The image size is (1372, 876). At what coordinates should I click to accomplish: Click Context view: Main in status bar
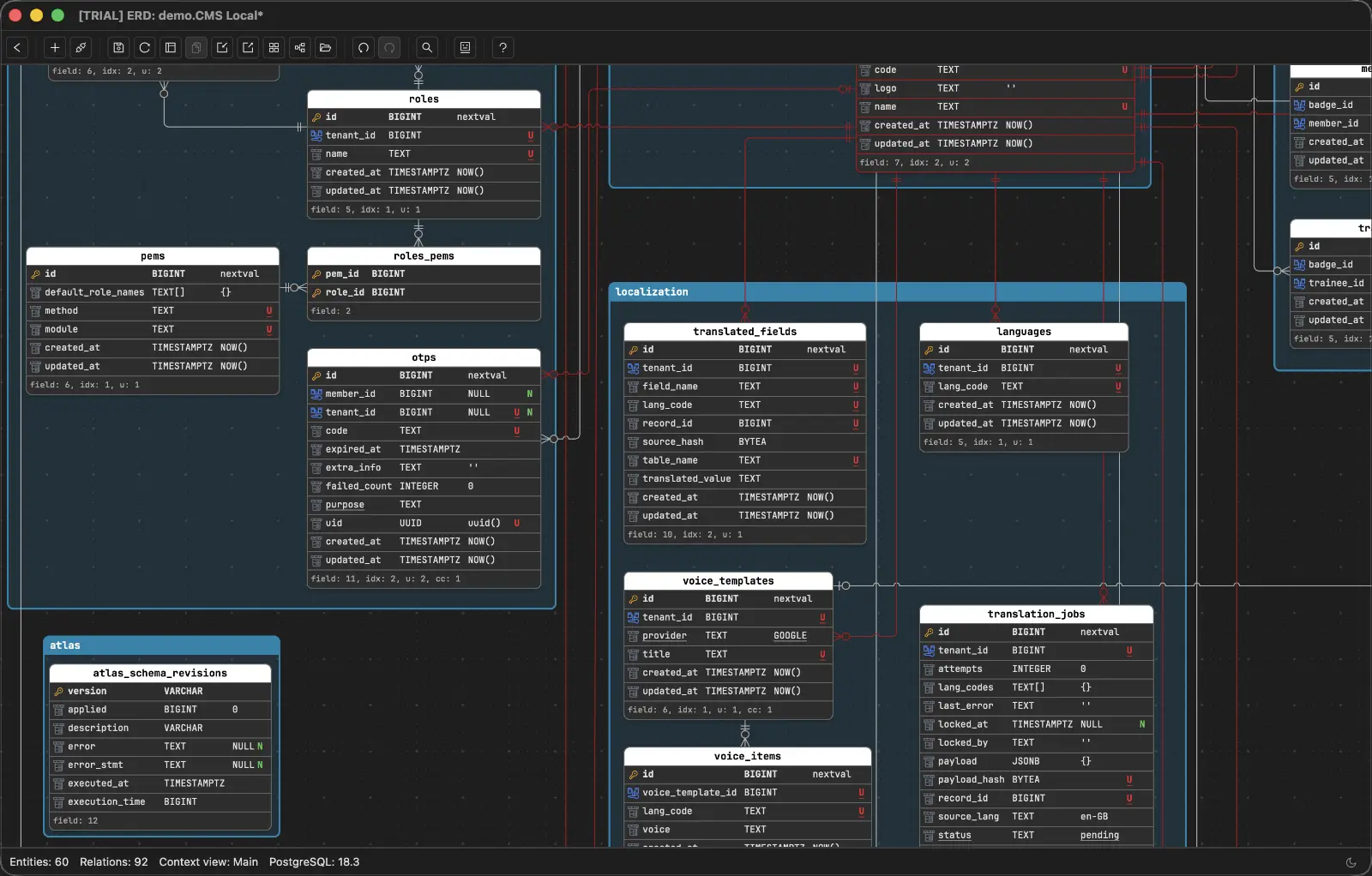(208, 862)
